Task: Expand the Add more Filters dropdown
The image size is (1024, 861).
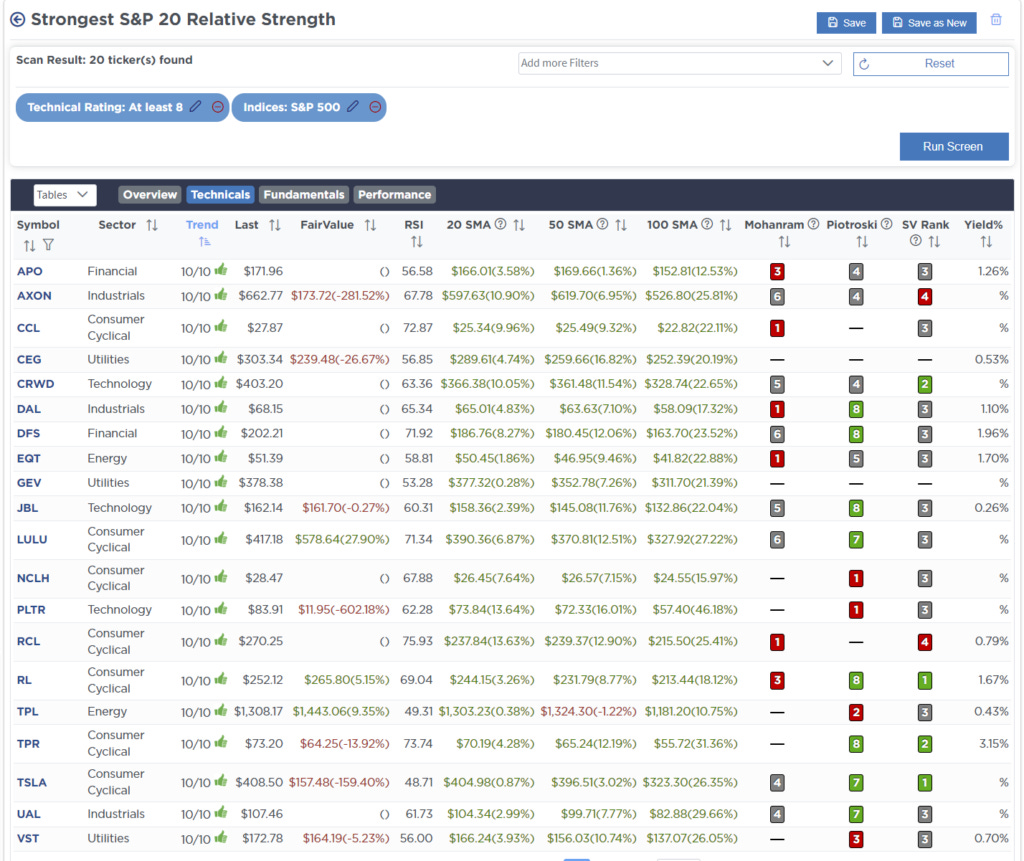Action: pos(828,63)
